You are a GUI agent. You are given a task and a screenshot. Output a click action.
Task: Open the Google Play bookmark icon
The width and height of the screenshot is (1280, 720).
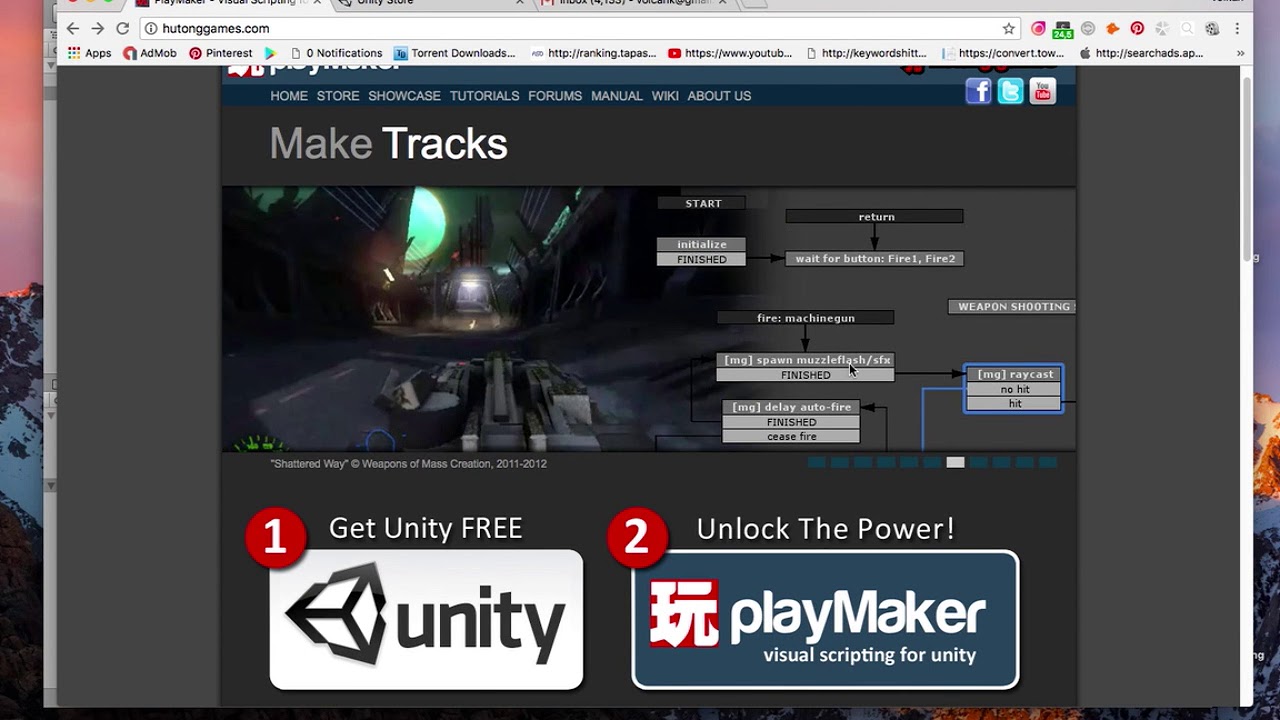pos(270,53)
